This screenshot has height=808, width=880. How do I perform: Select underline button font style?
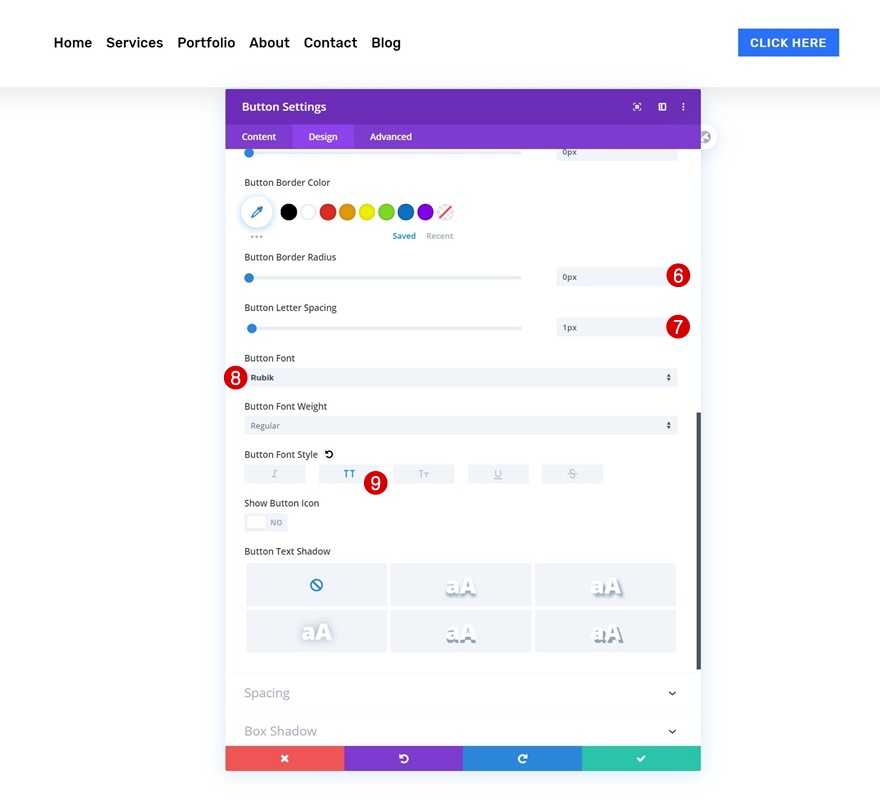tap(498, 474)
